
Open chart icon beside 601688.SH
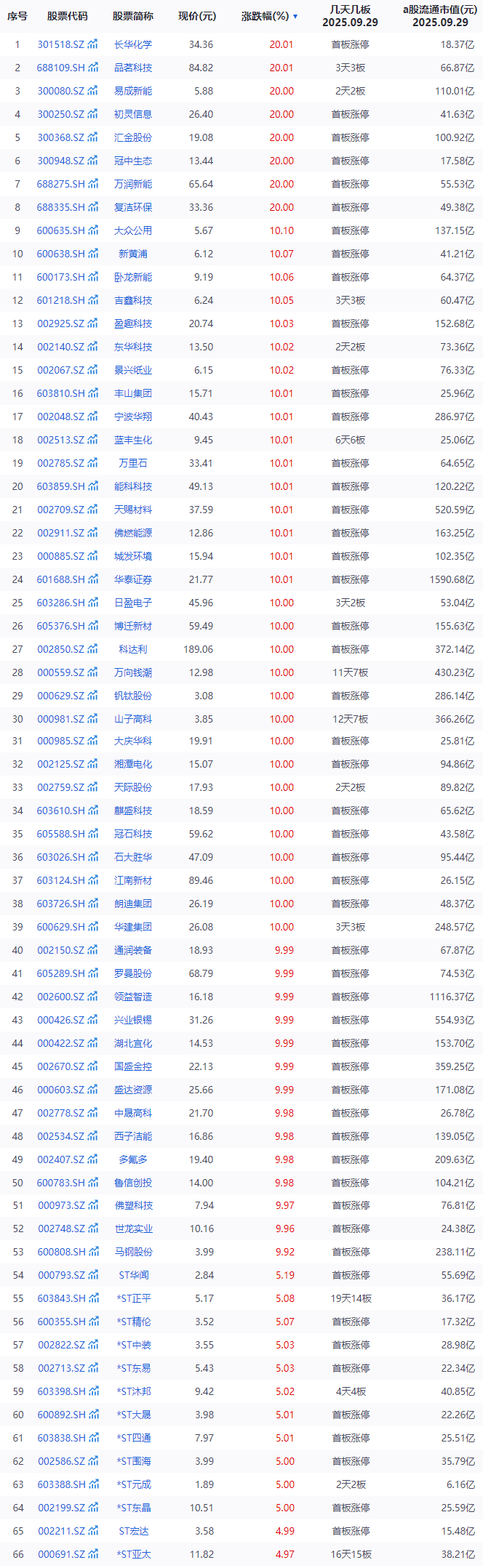click(x=93, y=579)
